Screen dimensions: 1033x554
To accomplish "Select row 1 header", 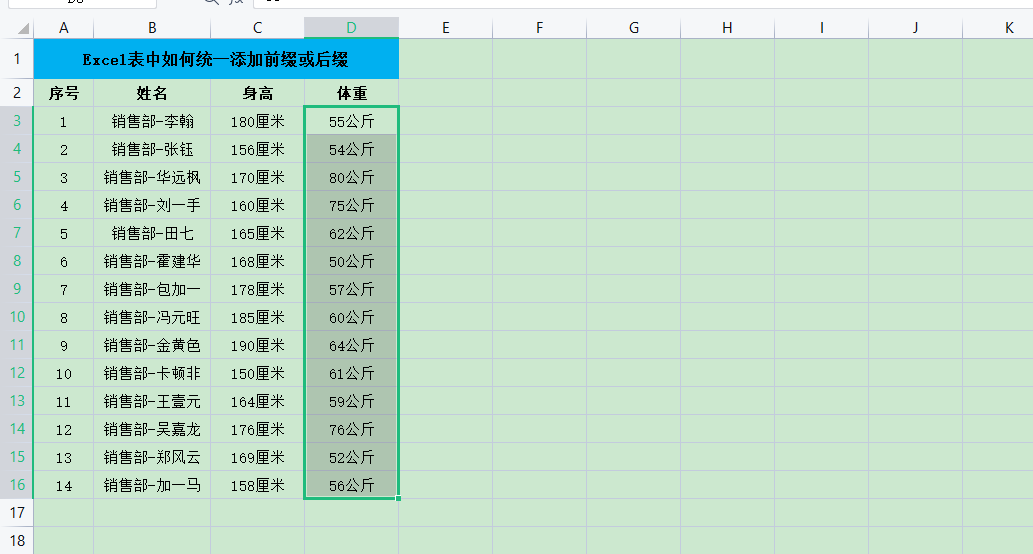I will click(16, 59).
